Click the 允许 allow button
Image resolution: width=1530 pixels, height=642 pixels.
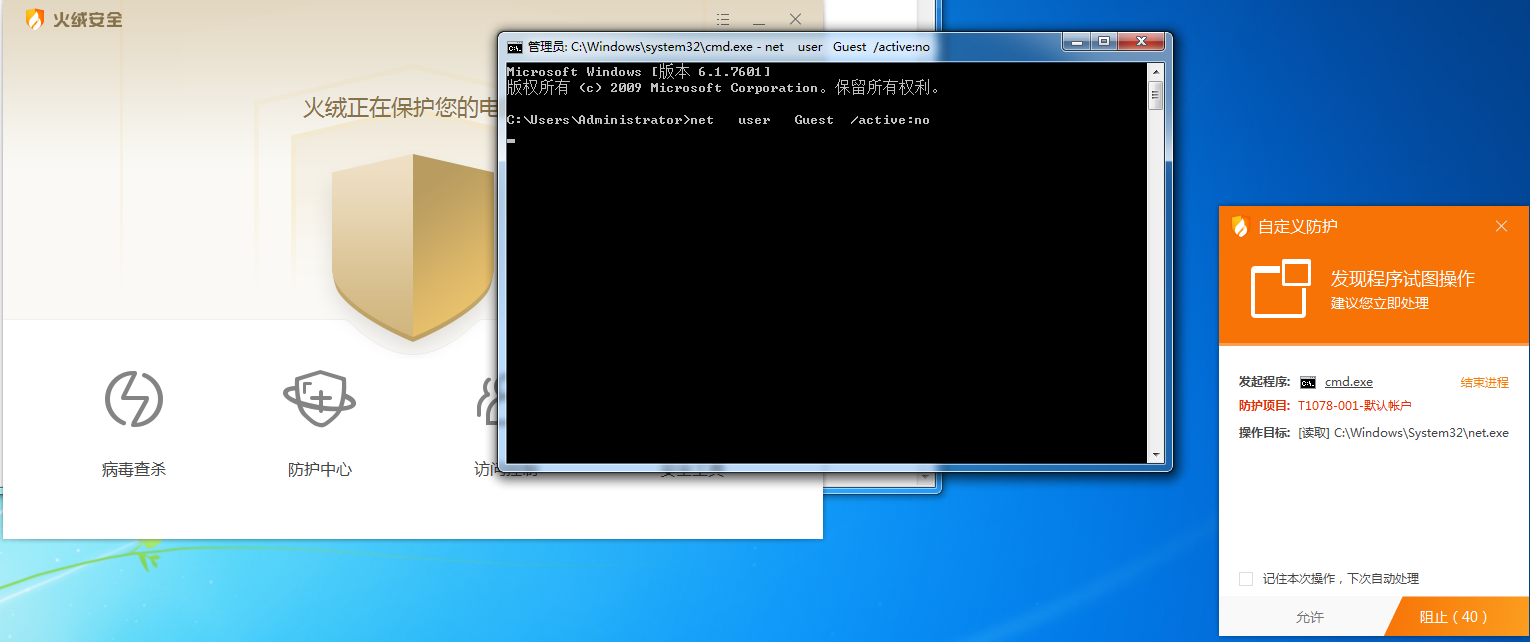(1309, 617)
